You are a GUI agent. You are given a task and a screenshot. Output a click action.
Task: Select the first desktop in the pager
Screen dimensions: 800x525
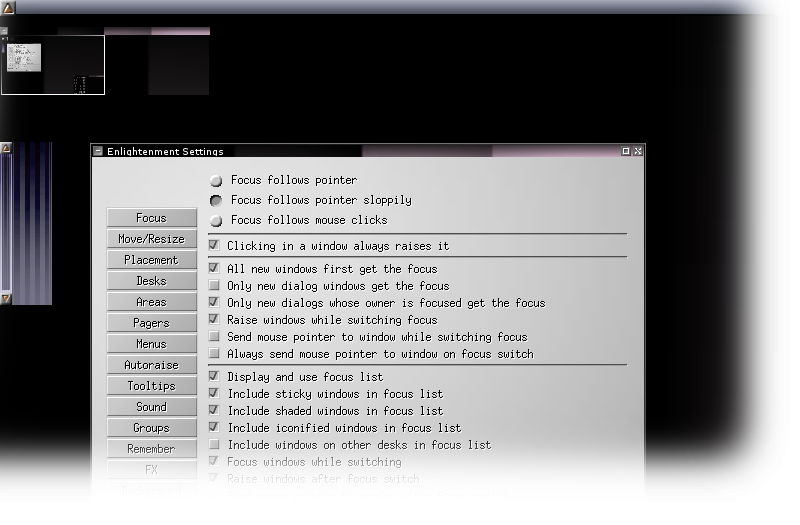[x=53, y=65]
